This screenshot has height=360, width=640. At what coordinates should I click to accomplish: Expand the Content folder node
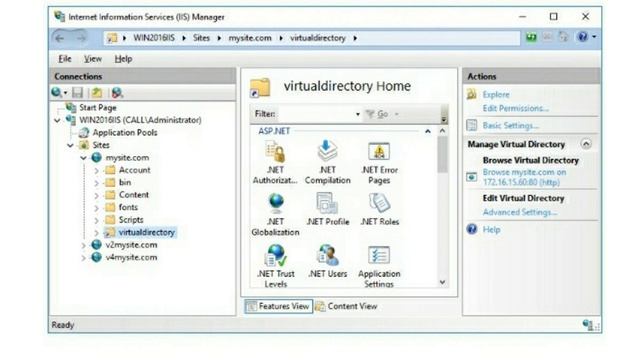(x=96, y=196)
